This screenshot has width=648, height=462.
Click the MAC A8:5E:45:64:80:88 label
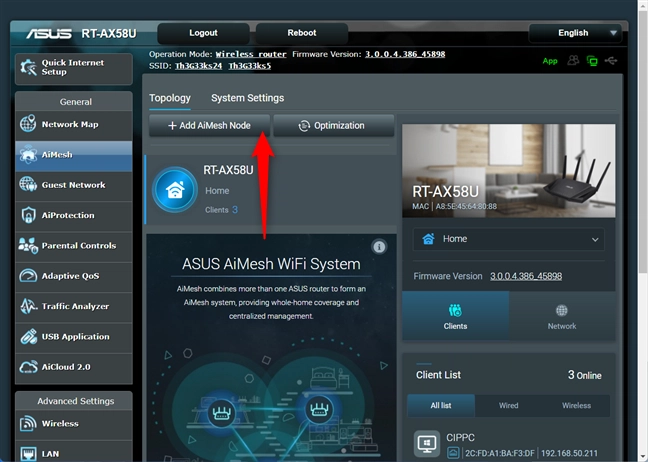coord(455,206)
